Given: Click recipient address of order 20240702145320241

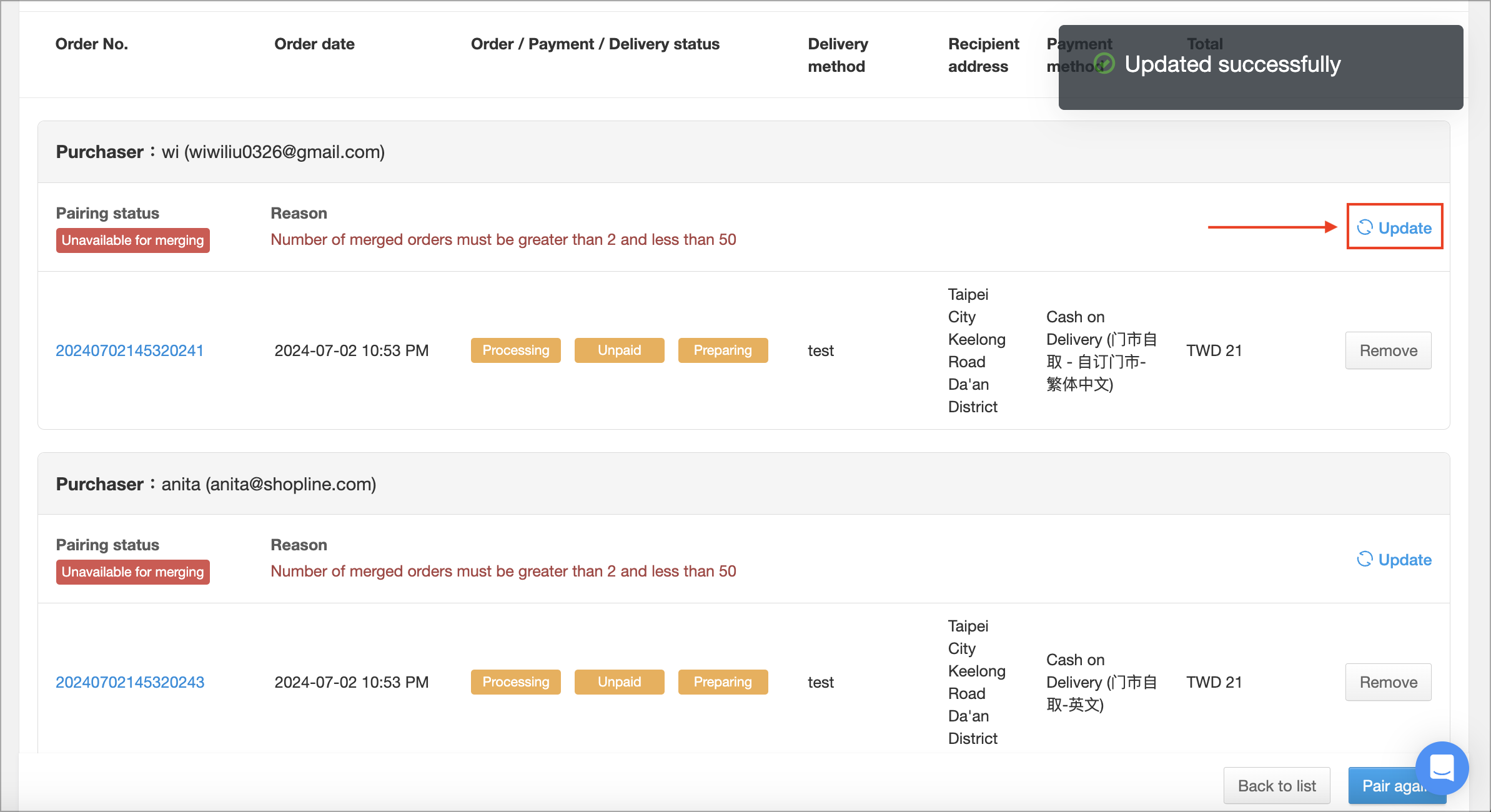Looking at the screenshot, I should 977,350.
